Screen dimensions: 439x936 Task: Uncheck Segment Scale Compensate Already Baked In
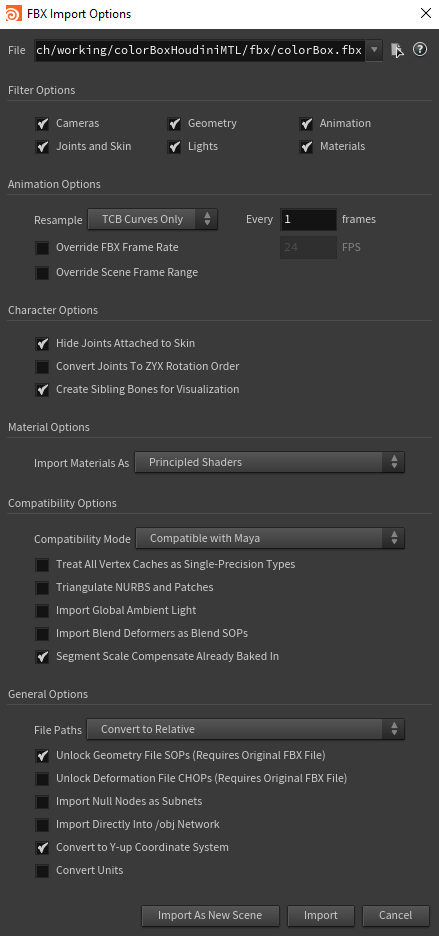pos(42,657)
